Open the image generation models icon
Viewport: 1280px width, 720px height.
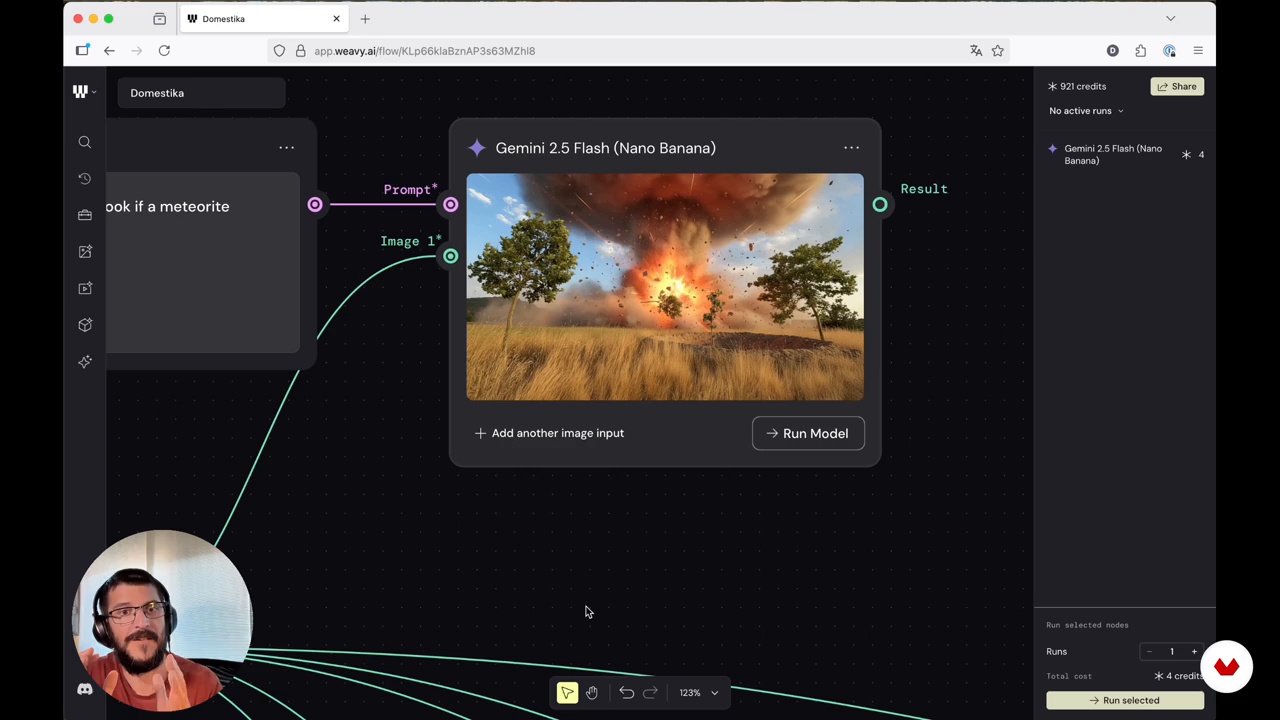85,252
